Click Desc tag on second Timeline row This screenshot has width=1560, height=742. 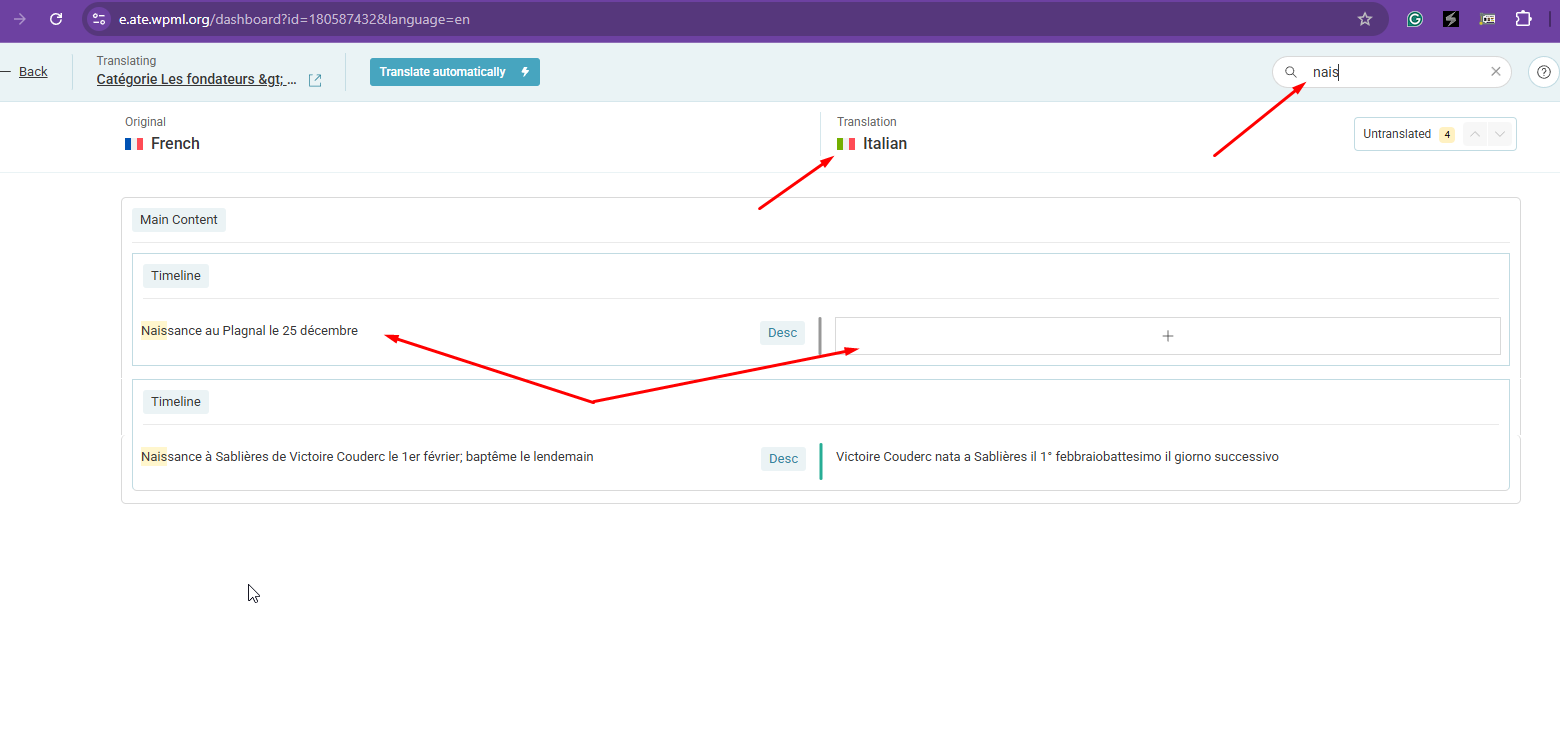coord(783,459)
